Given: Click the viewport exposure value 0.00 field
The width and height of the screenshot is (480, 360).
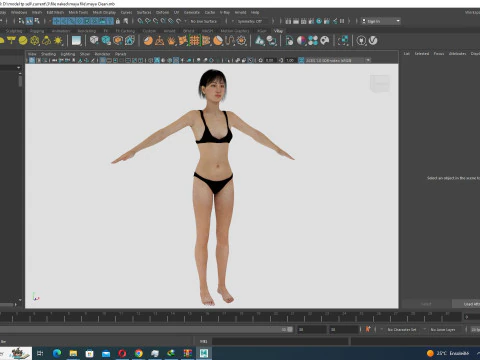Looking at the screenshot, I should pyautogui.click(x=270, y=60).
